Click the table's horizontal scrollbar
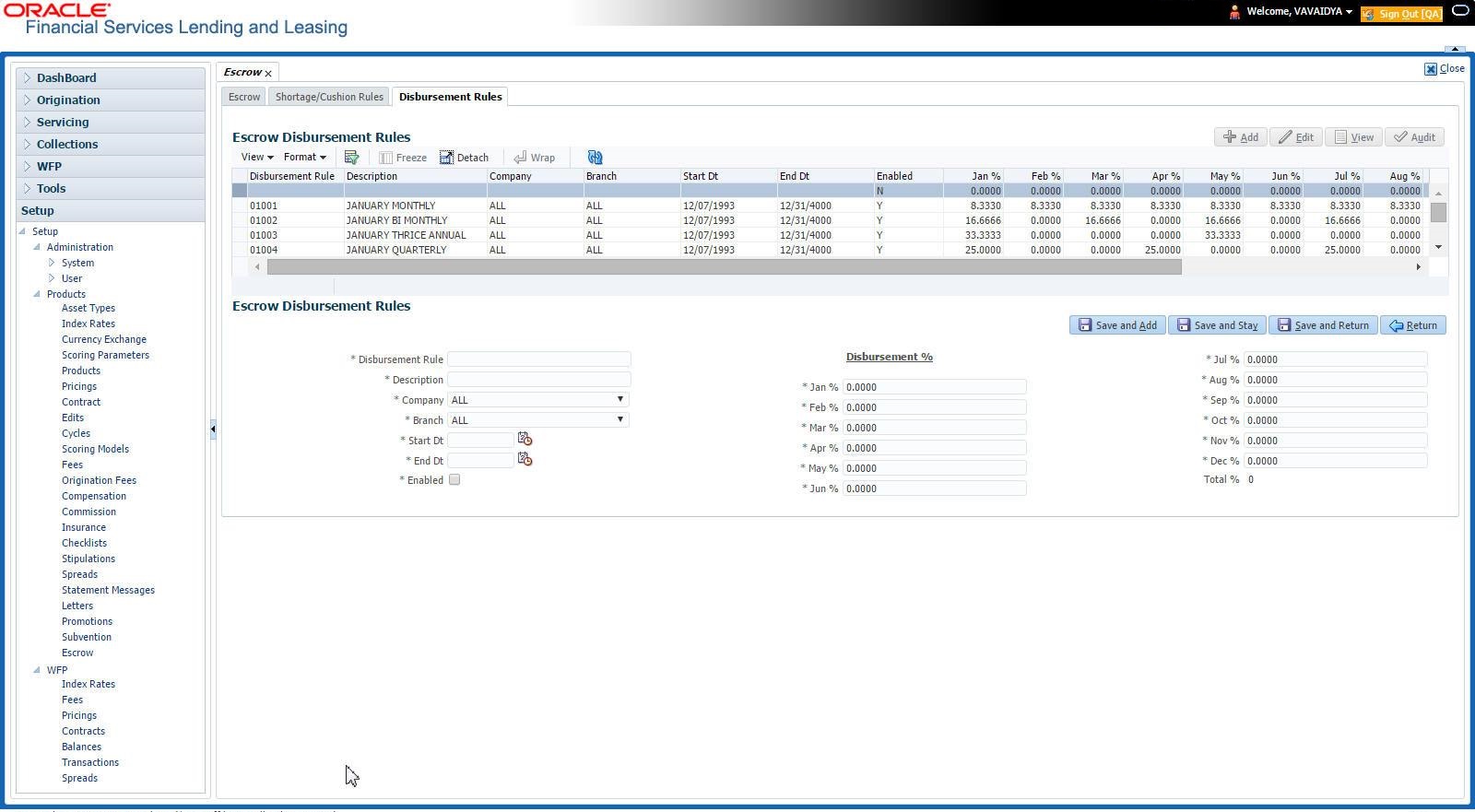This screenshot has height=812, width=1475. pyautogui.click(x=724, y=267)
